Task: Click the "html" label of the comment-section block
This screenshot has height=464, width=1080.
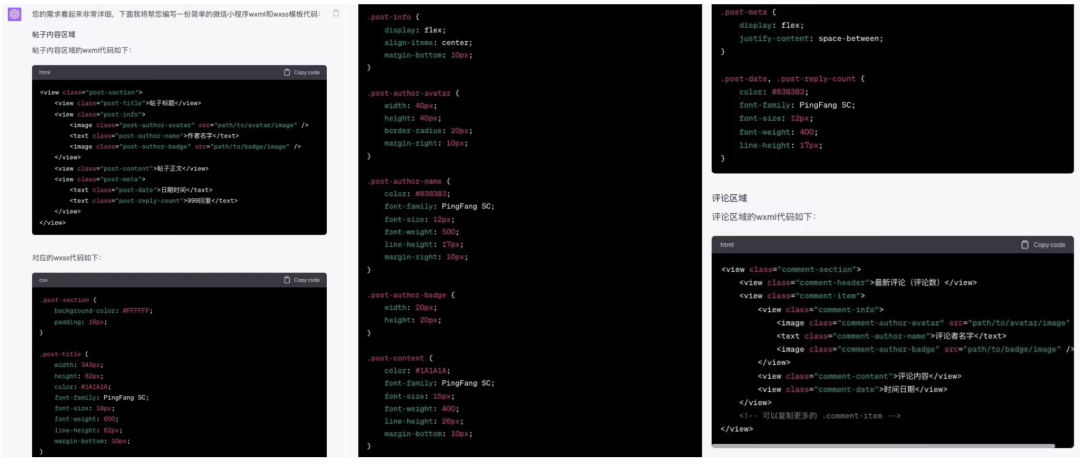Action: (x=727, y=244)
